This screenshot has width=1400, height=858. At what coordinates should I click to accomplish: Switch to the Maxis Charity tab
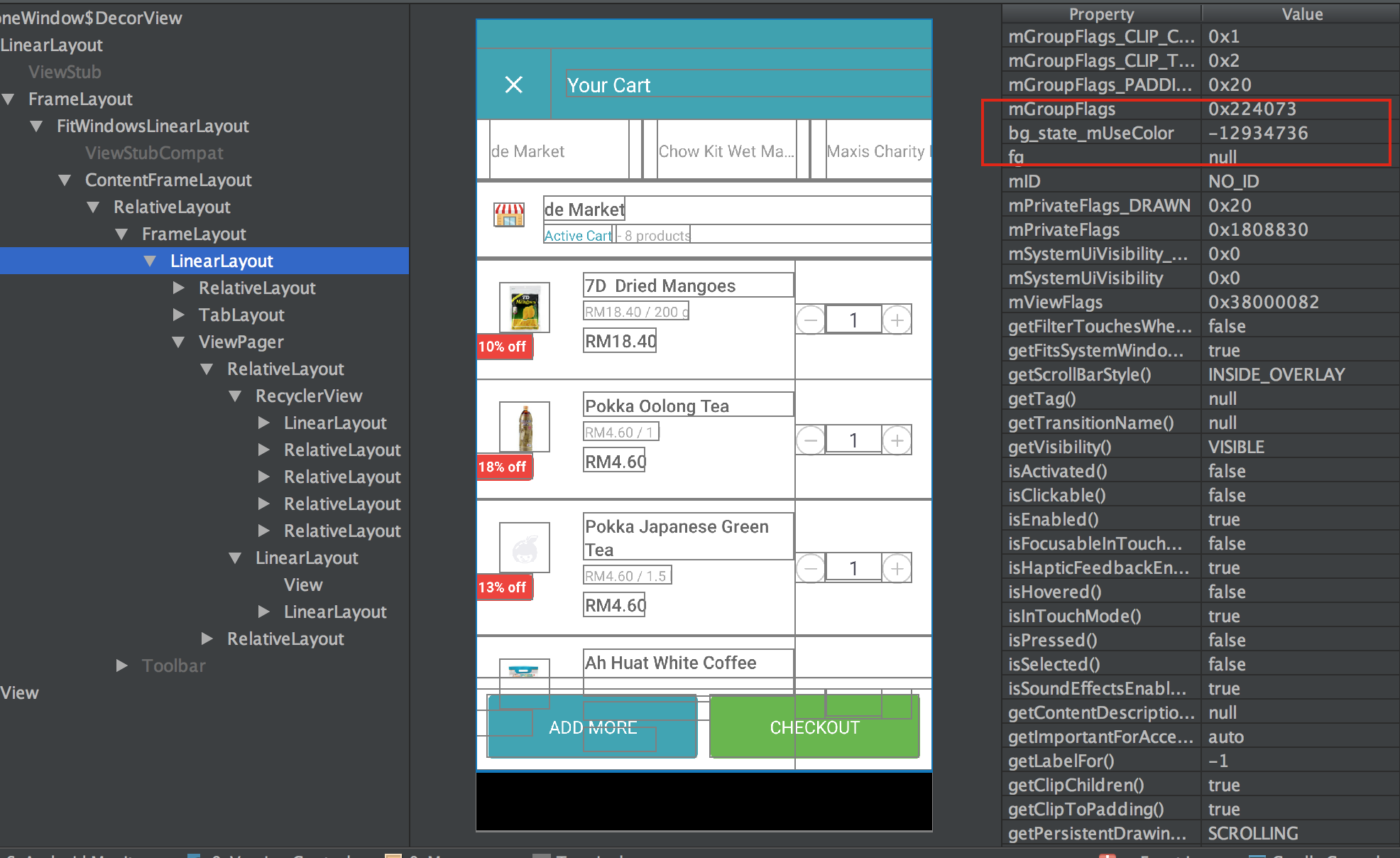click(879, 151)
